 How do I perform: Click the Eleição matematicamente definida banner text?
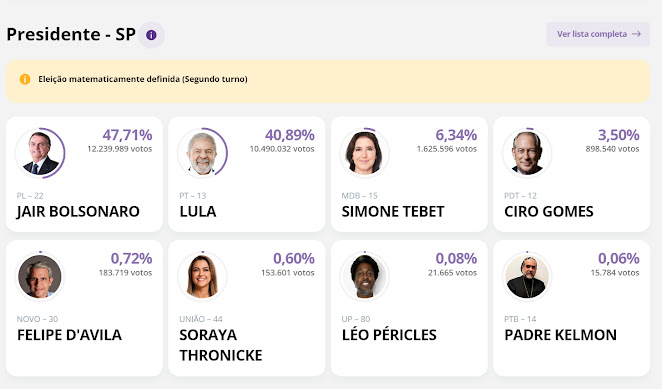(143, 79)
